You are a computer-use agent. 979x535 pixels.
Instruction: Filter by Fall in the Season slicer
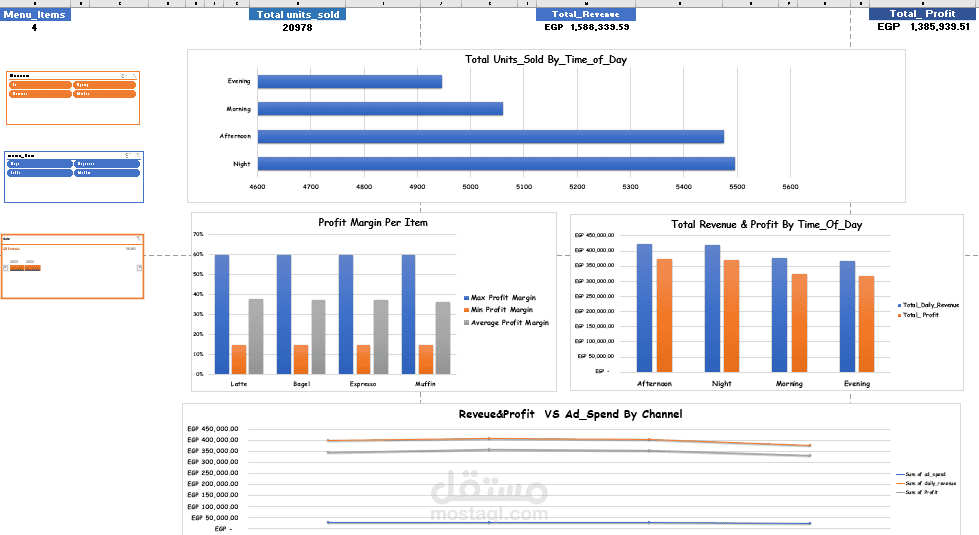(x=40, y=85)
